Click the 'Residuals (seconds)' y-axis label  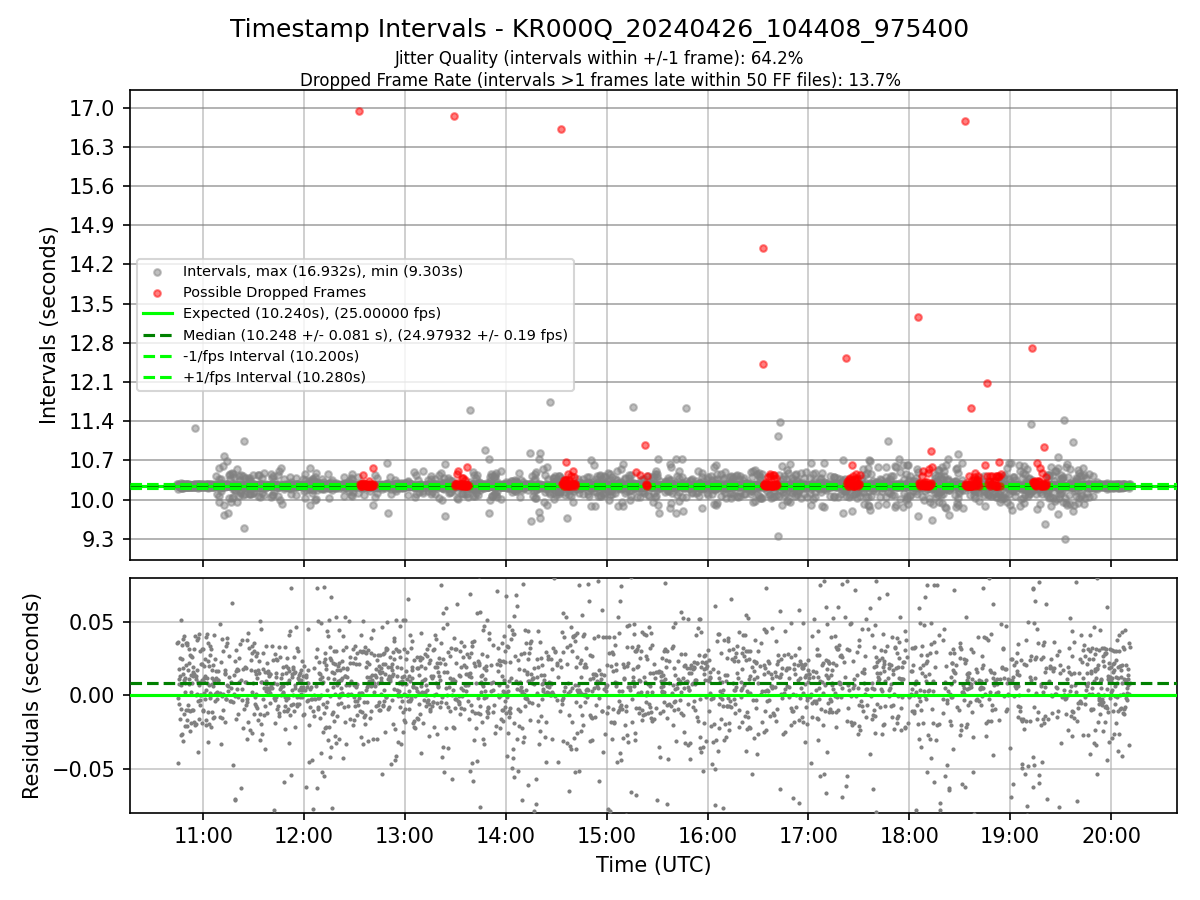pyautogui.click(x=31, y=696)
